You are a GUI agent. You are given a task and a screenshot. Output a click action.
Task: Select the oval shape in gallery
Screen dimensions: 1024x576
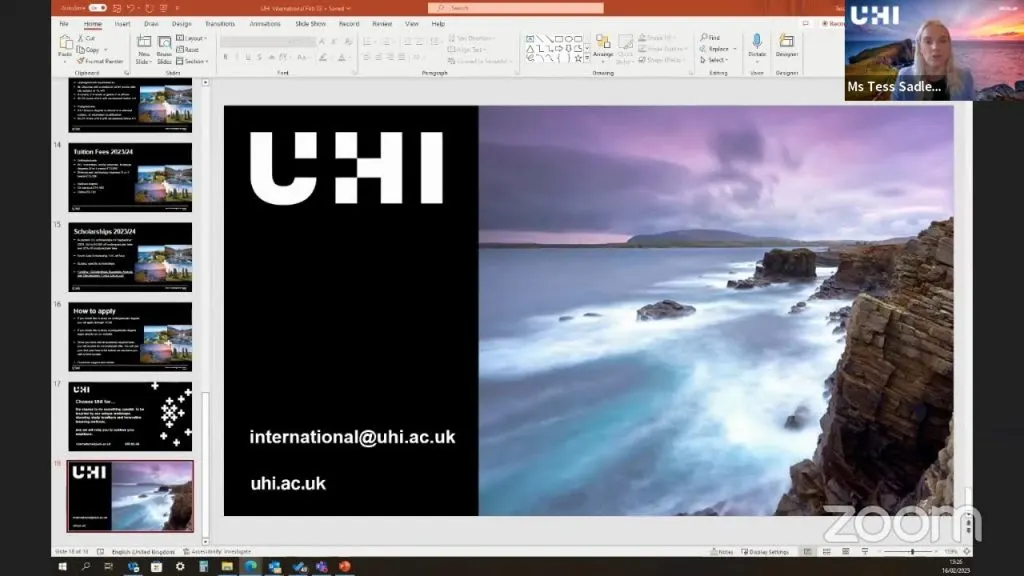tap(569, 39)
